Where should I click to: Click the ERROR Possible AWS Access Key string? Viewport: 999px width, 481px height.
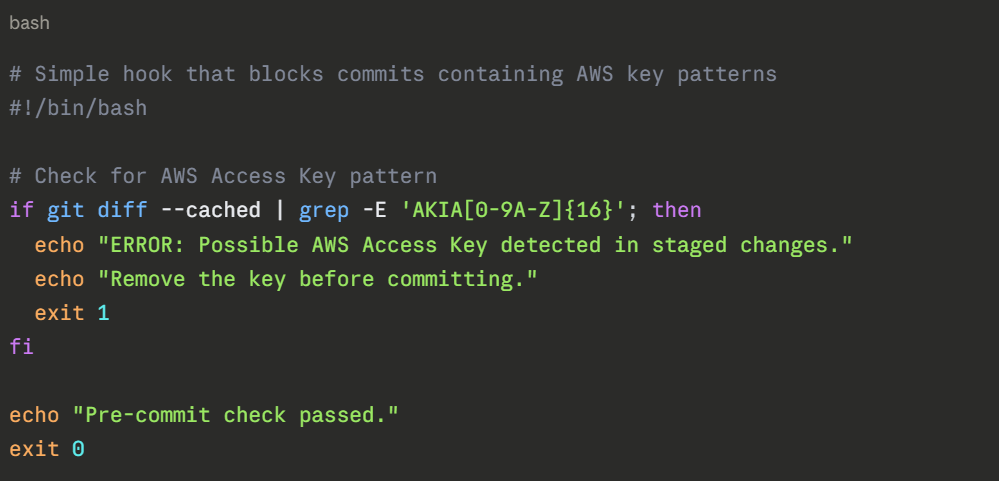475,245
